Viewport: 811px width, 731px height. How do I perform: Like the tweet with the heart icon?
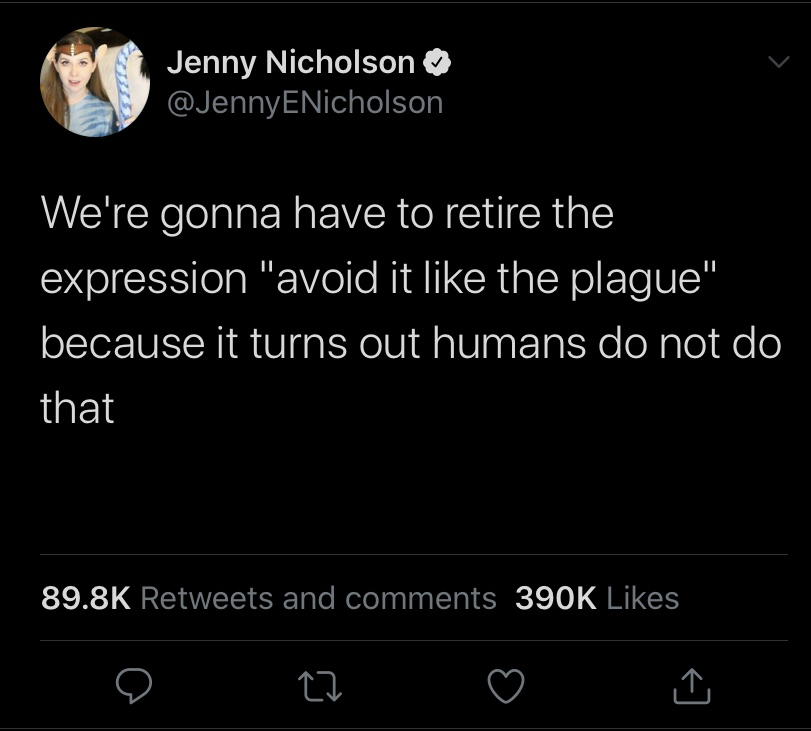click(x=505, y=687)
